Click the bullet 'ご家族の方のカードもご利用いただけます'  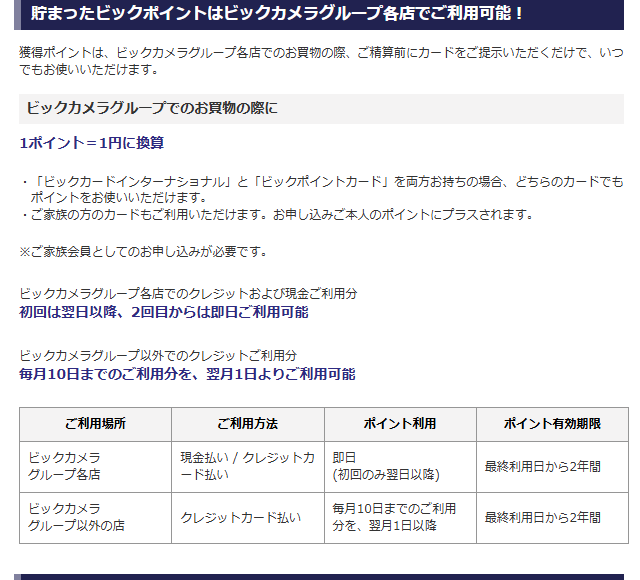(278, 214)
